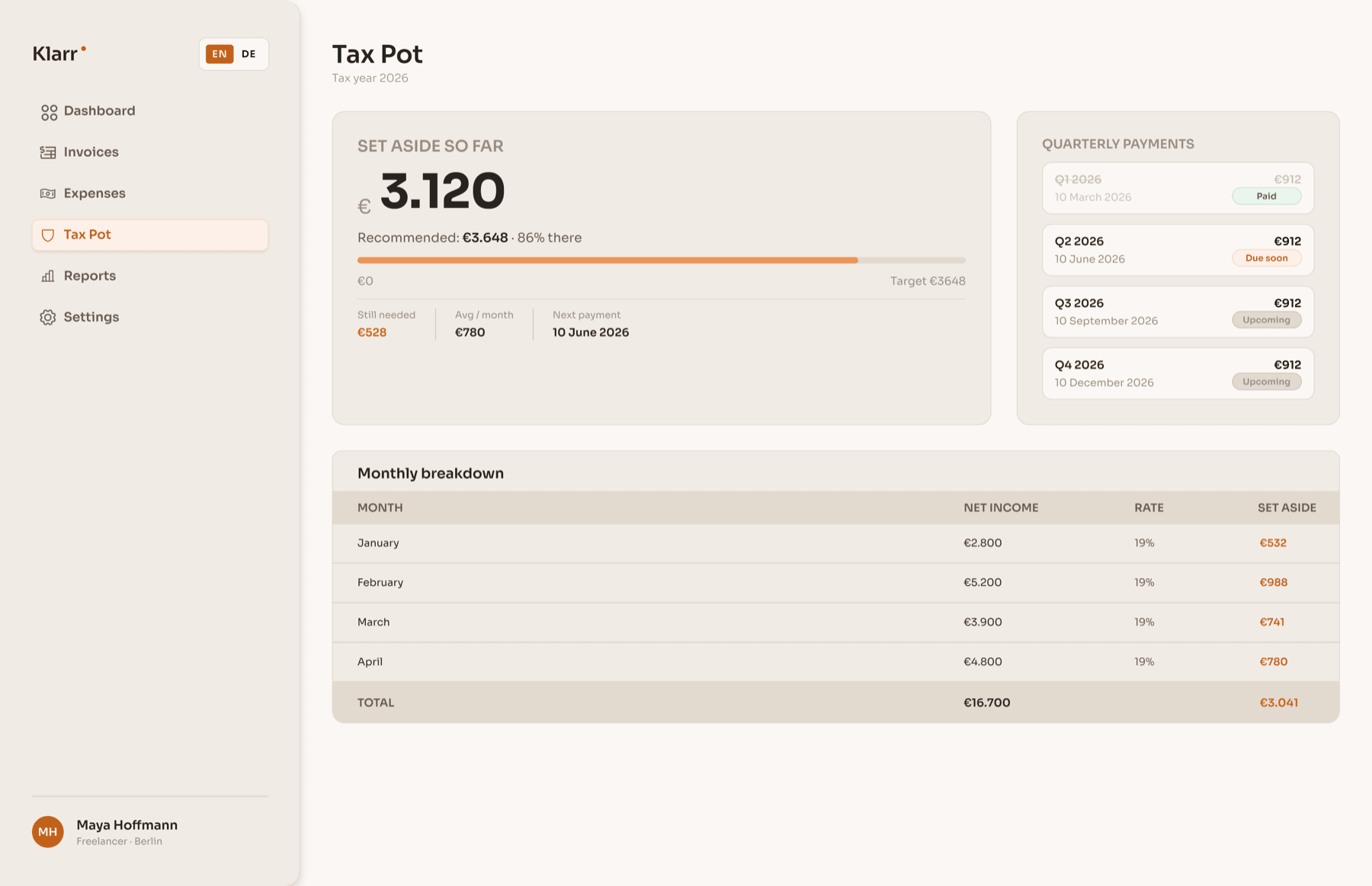This screenshot has height=886, width=1372.
Task: Click the 10 March 2026 date
Action: tap(1093, 197)
